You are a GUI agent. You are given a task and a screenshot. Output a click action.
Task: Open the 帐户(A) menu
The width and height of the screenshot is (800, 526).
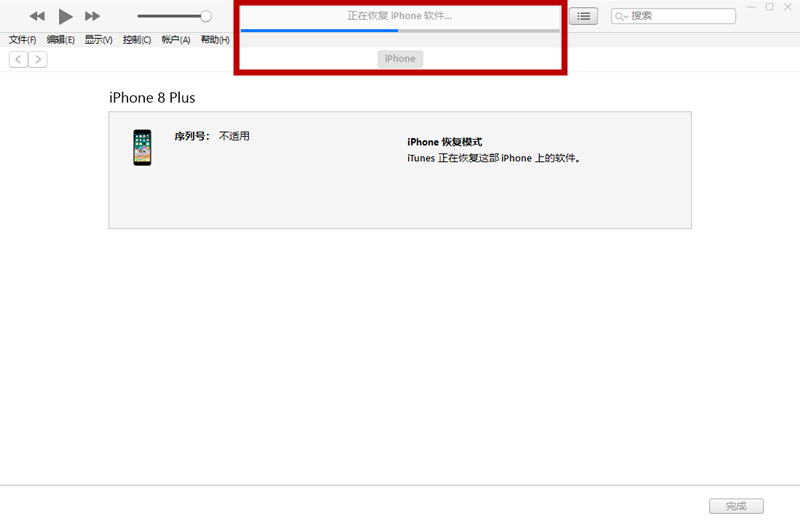tap(176, 40)
